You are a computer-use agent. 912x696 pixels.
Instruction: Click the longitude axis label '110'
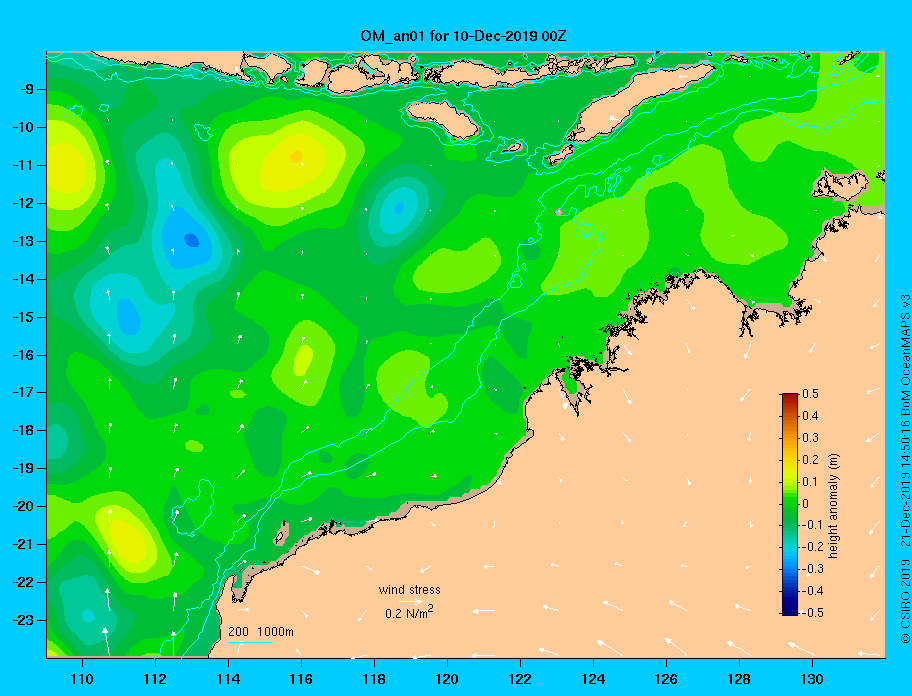click(83, 679)
